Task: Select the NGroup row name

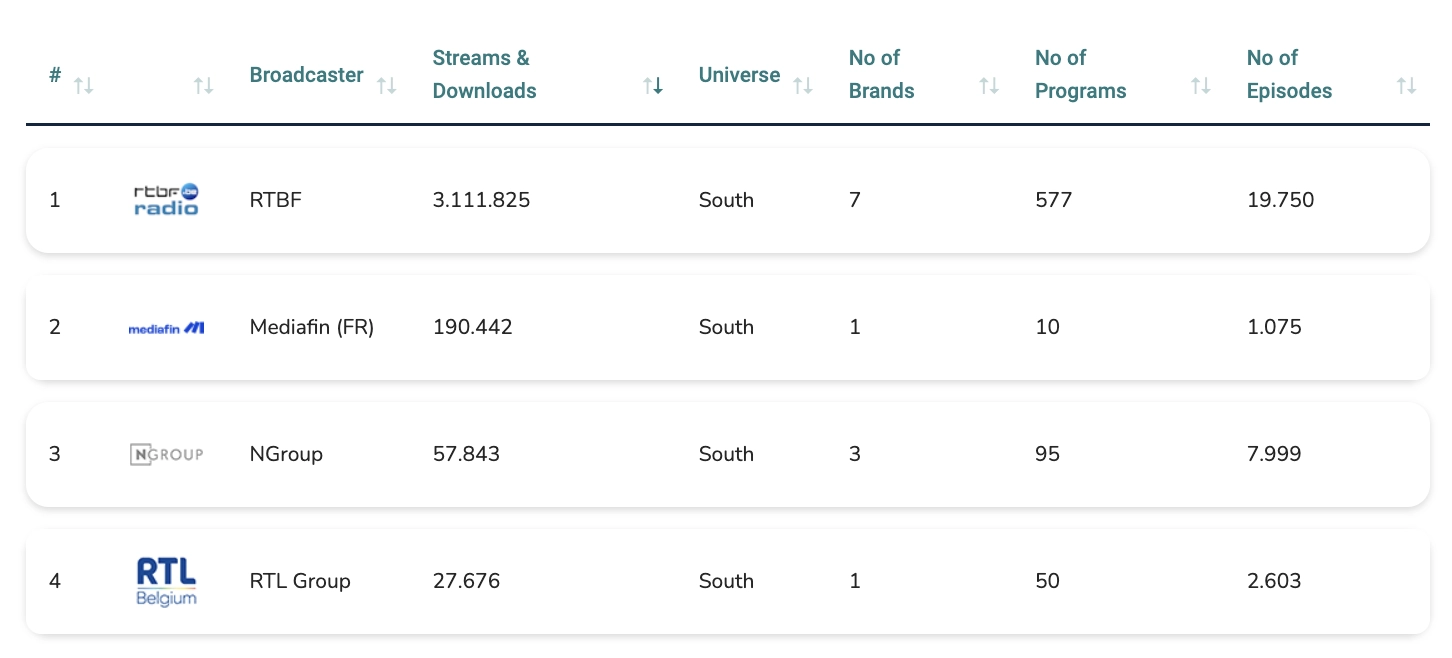Action: coord(286,454)
